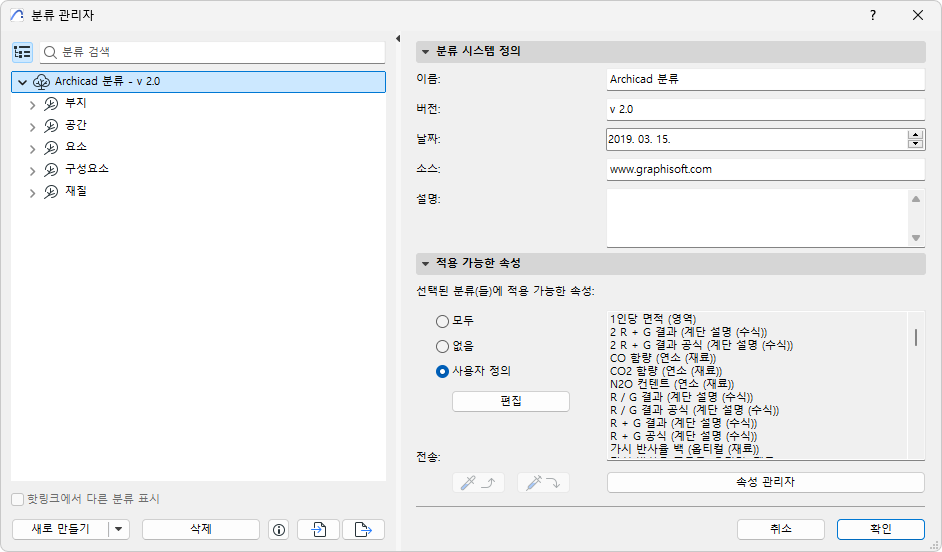
Task: Click the 이름 field containing Archicad 분류
Action: click(765, 79)
